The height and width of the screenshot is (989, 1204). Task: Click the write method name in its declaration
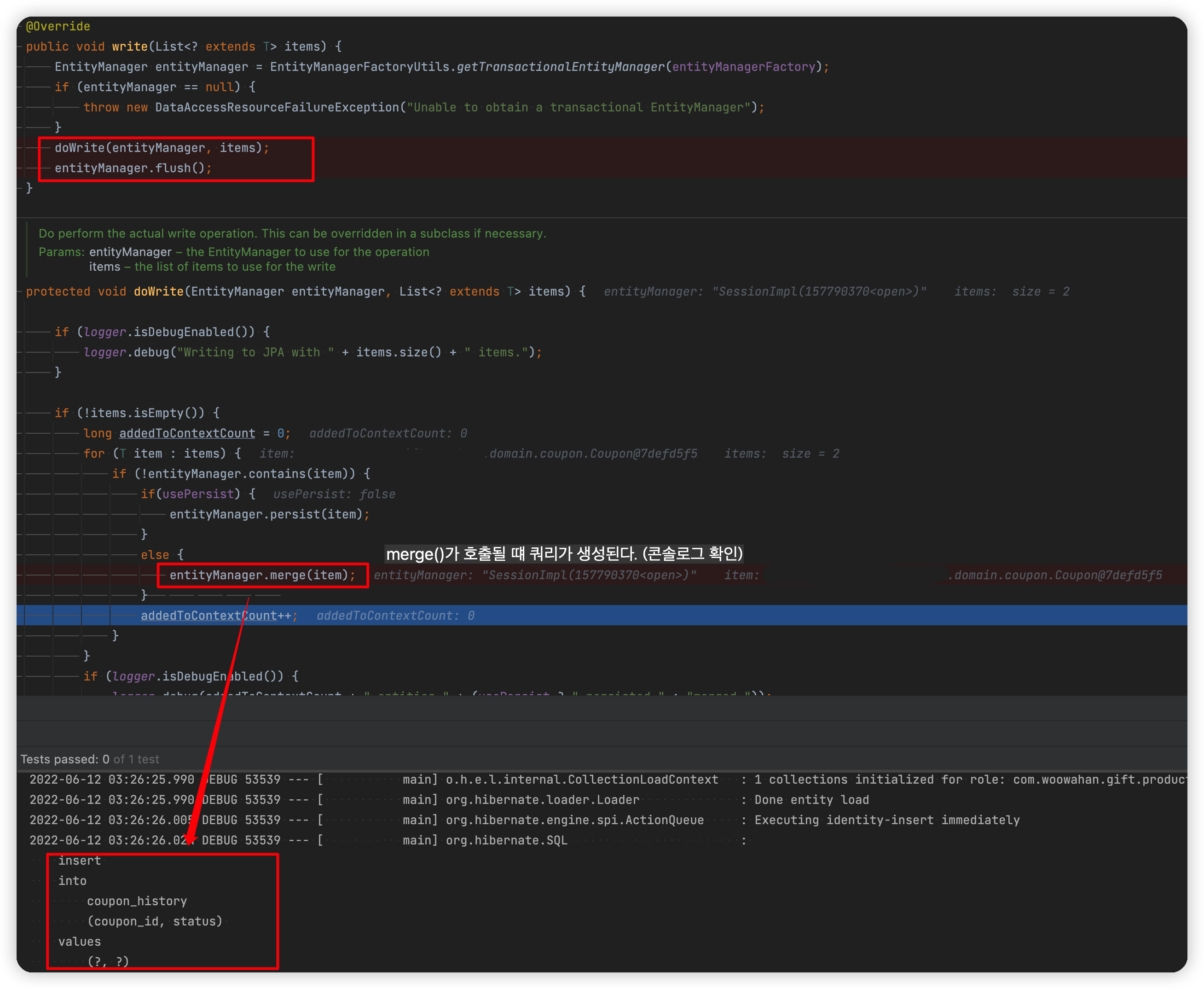[129, 47]
